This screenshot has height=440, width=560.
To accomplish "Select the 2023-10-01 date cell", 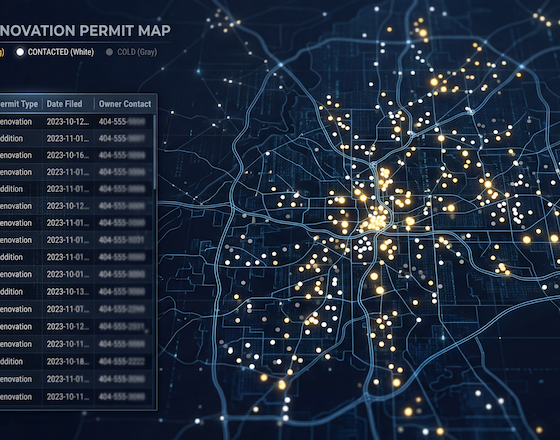I will coord(68,274).
